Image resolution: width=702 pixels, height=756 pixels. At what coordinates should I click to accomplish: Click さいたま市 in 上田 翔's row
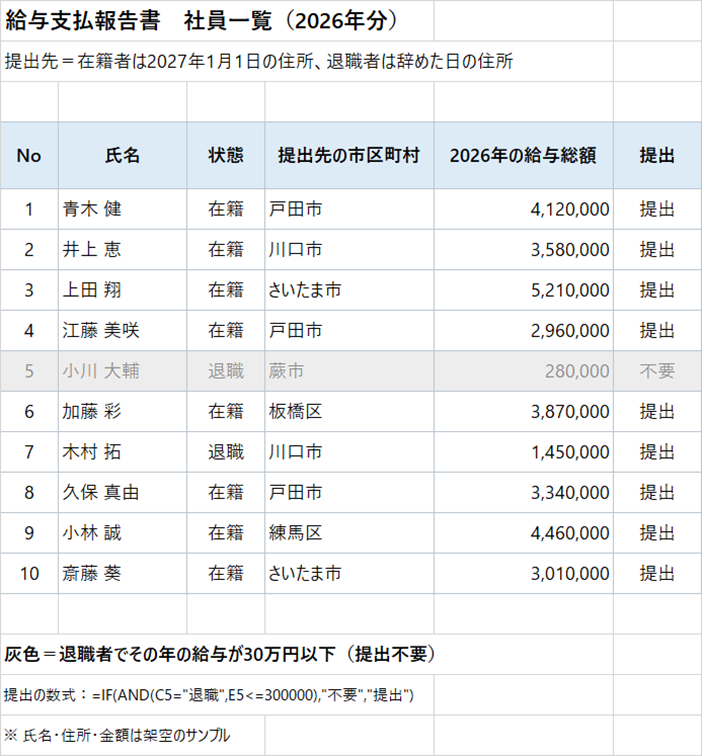click(349, 290)
